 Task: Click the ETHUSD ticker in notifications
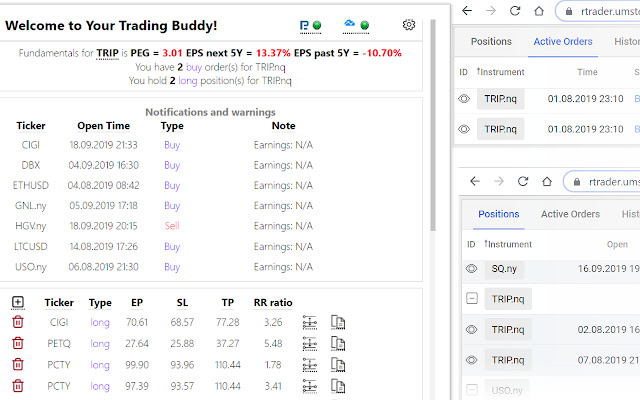[31, 186]
